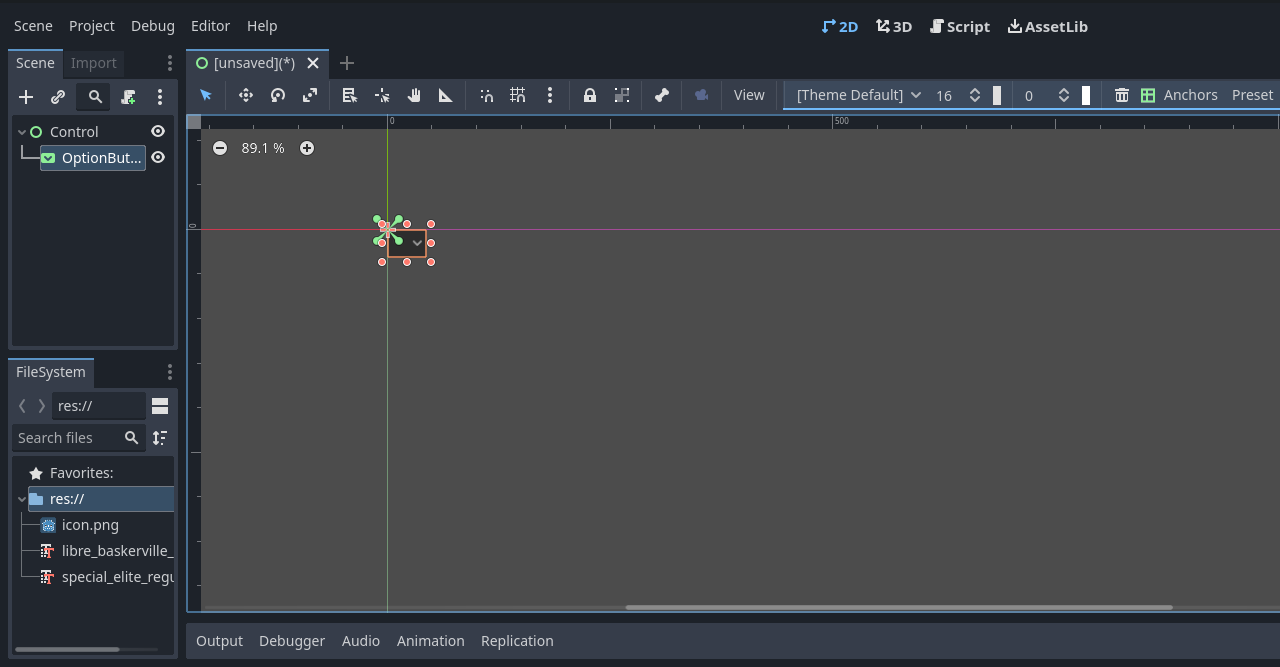Select icon.png in FileSystem
This screenshot has width=1280, height=667.
(90, 525)
